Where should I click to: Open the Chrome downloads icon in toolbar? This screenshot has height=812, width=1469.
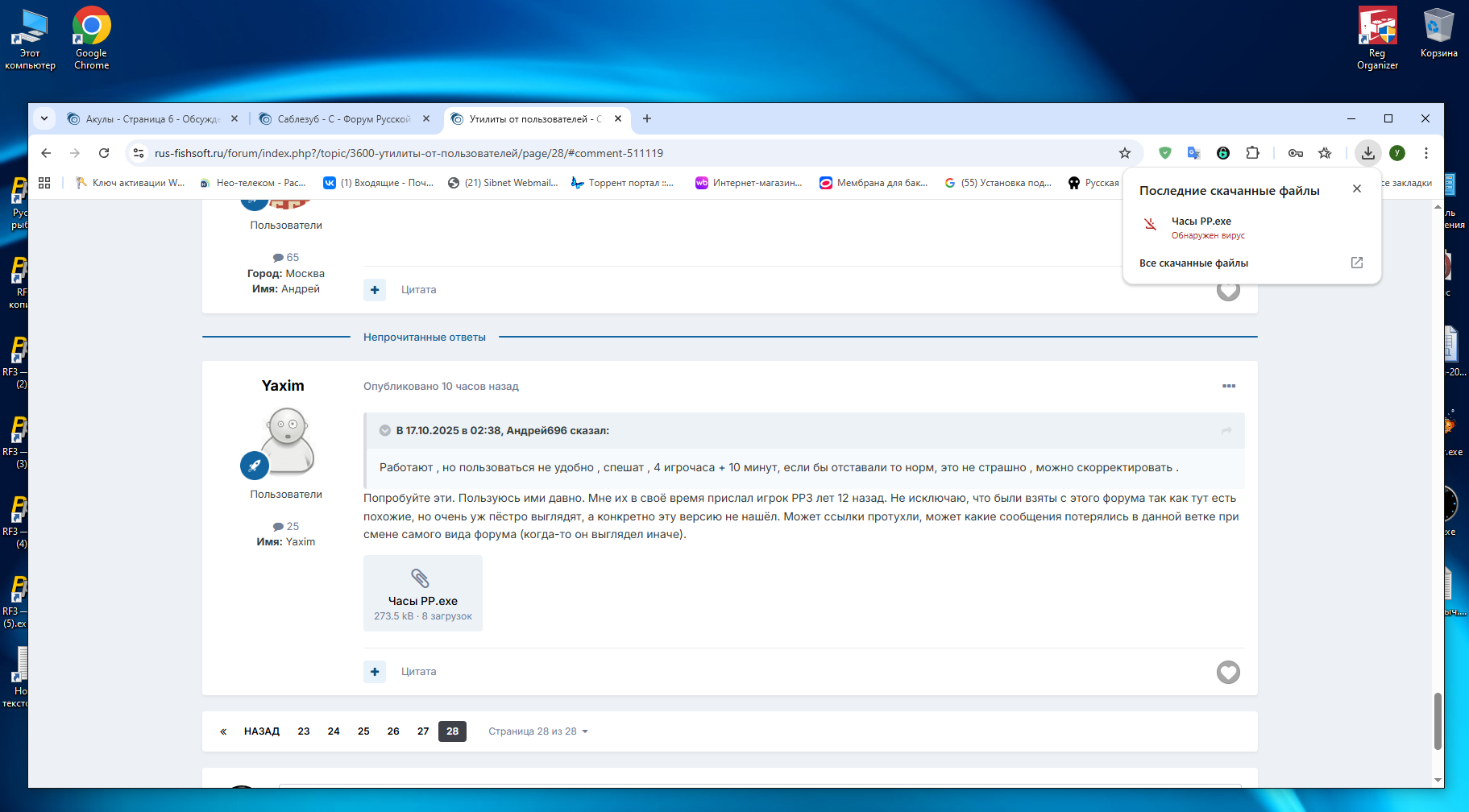tap(1367, 153)
